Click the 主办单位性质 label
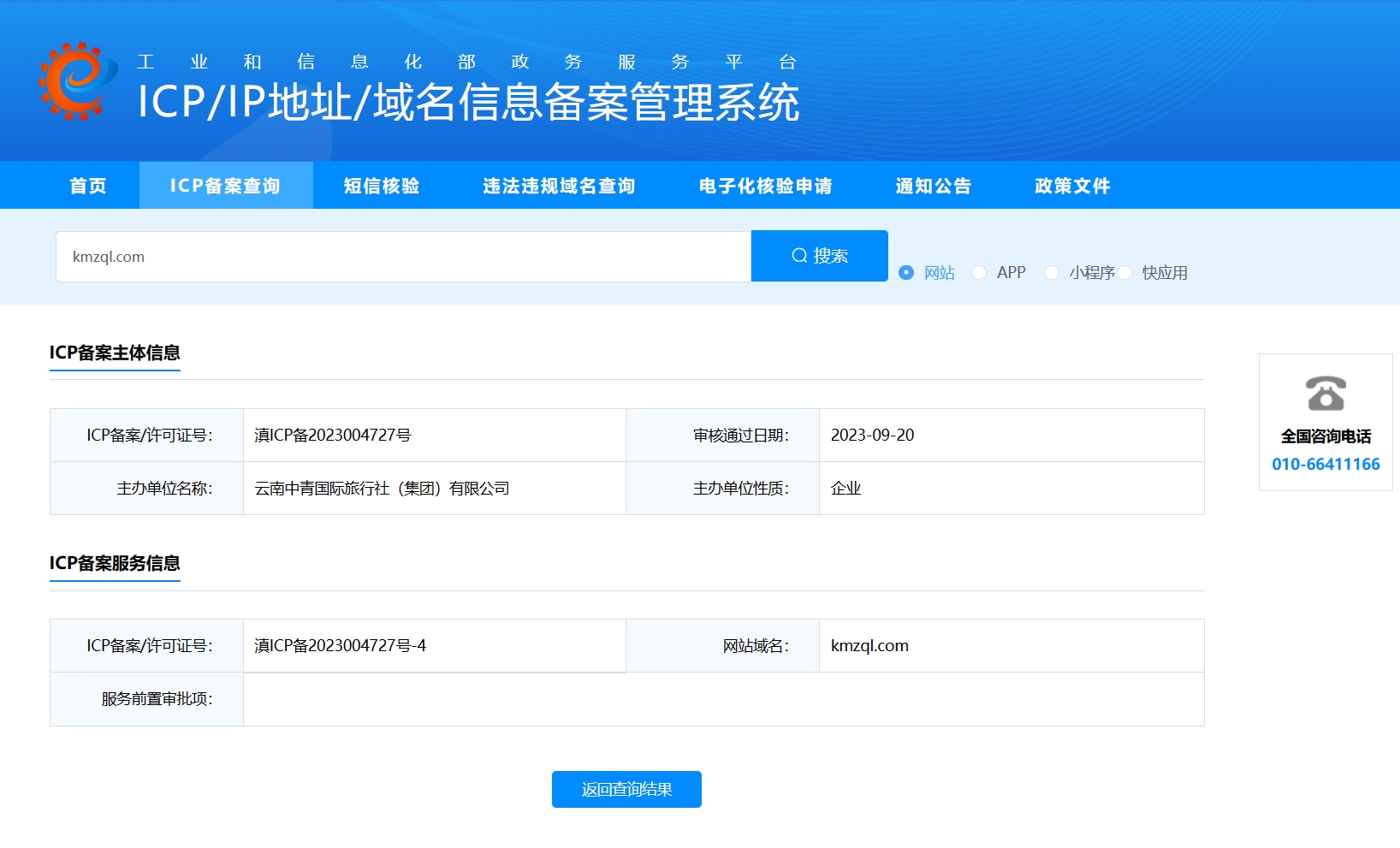Screen dimensions: 1400x848 click(741, 488)
